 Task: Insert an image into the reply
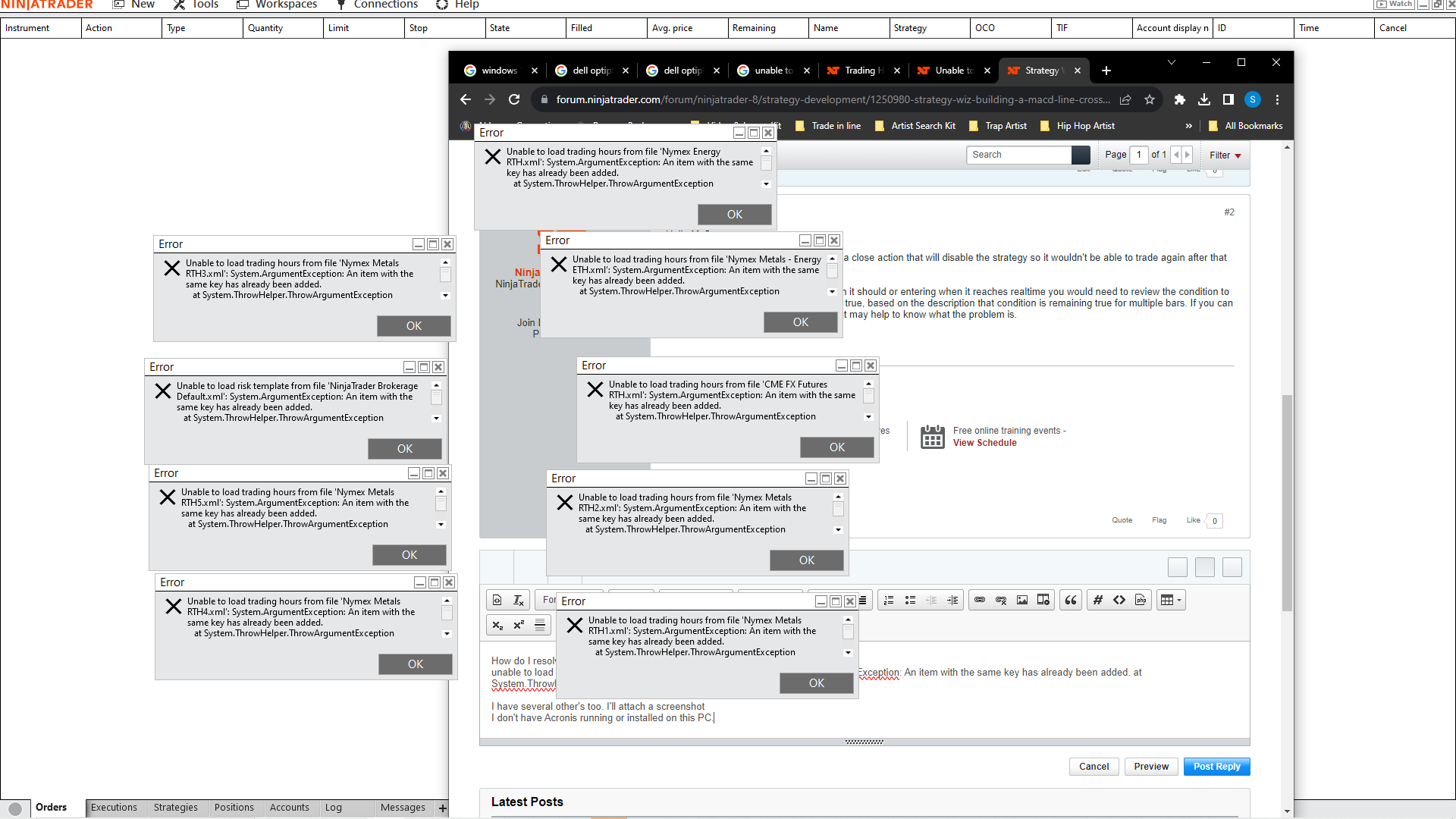point(1021,599)
